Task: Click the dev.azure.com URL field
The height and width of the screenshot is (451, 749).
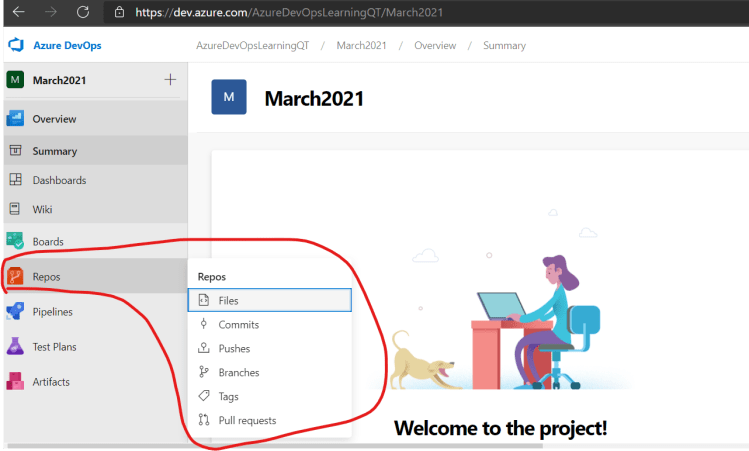Action: (x=289, y=12)
